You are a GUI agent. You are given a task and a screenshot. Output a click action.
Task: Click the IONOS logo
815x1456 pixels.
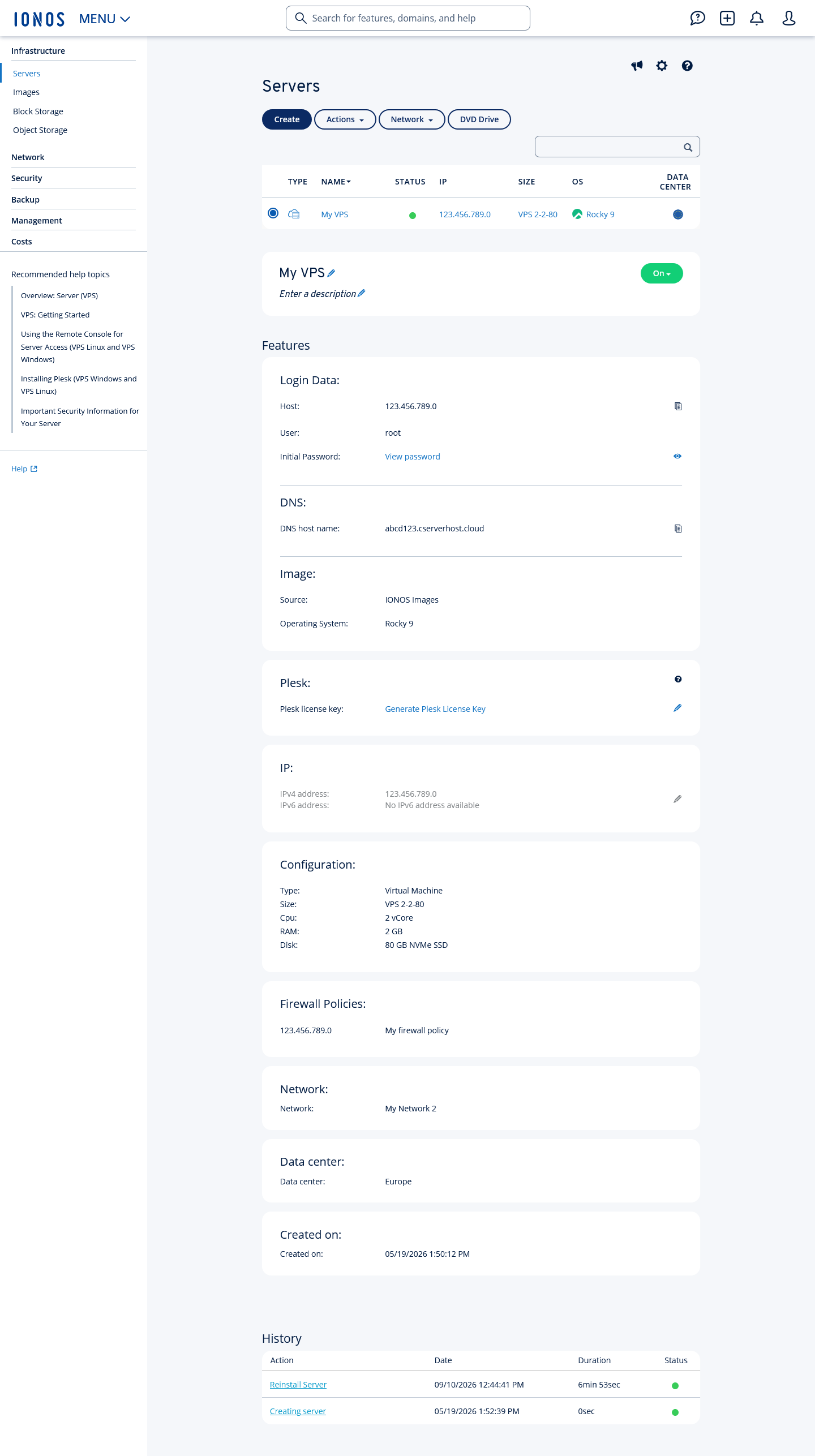click(39, 19)
